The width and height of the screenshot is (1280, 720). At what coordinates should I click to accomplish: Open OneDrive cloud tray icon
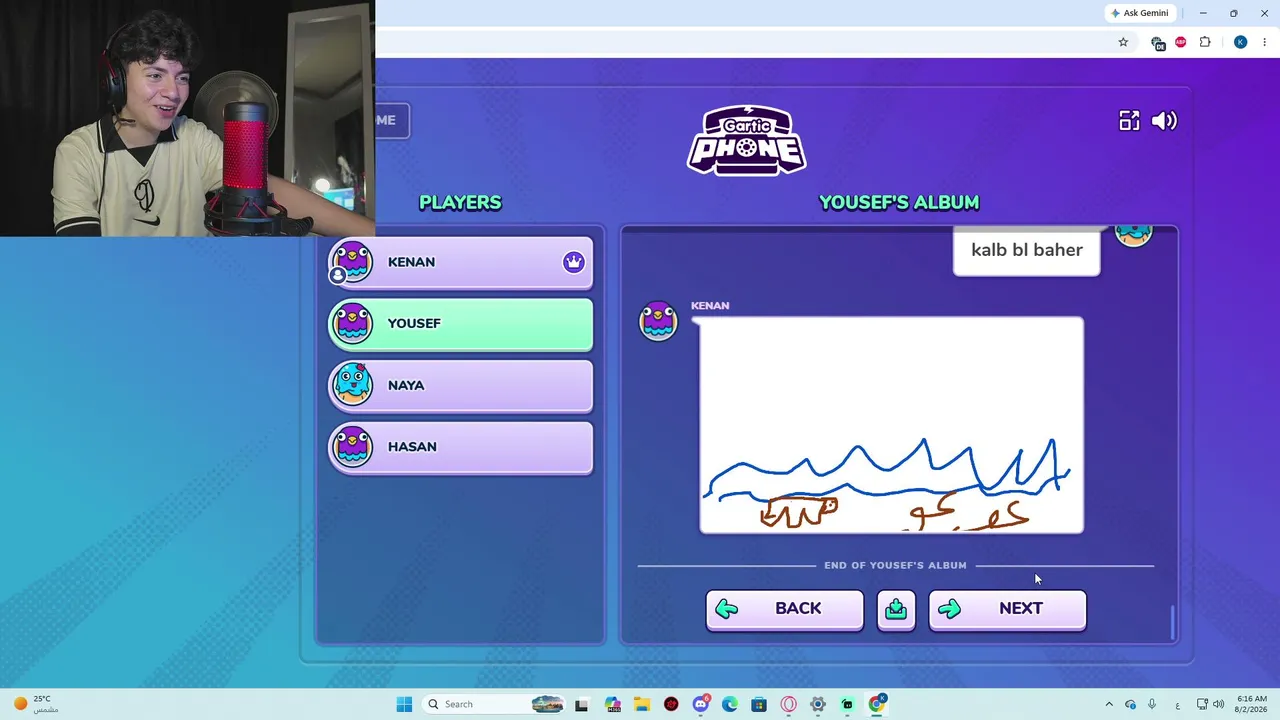point(1131,704)
